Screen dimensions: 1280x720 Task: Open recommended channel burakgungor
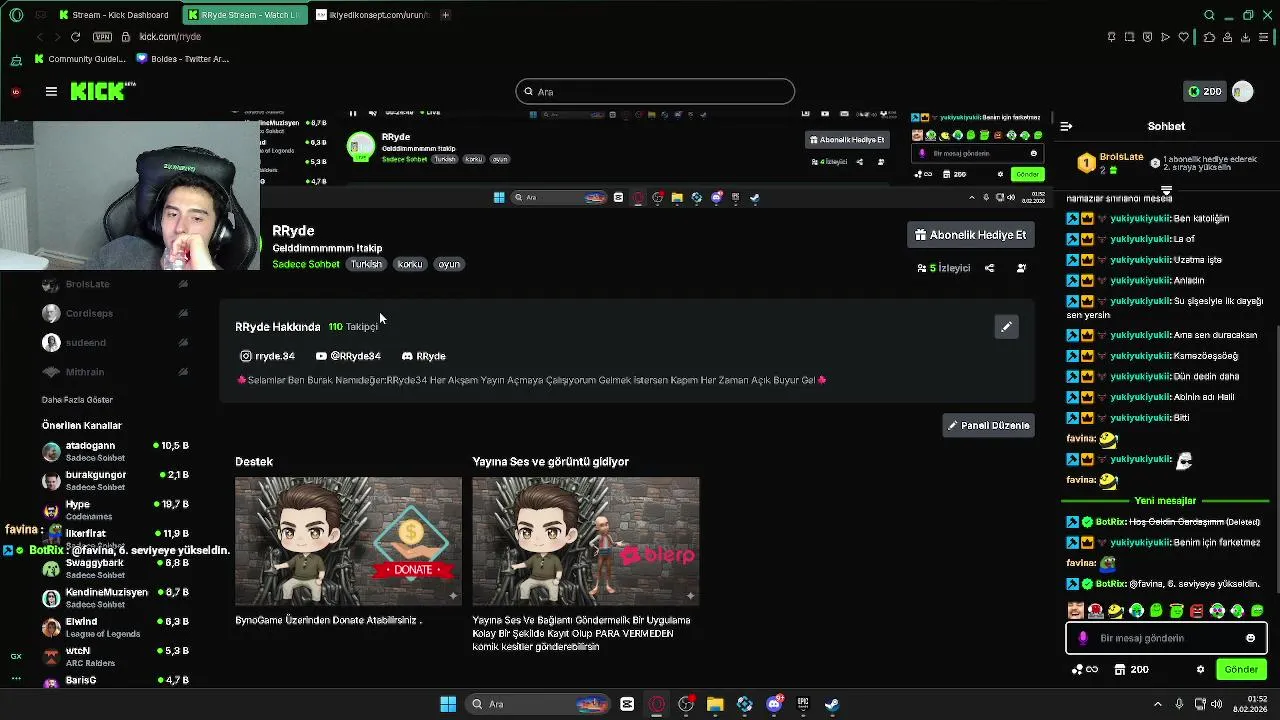pos(115,481)
